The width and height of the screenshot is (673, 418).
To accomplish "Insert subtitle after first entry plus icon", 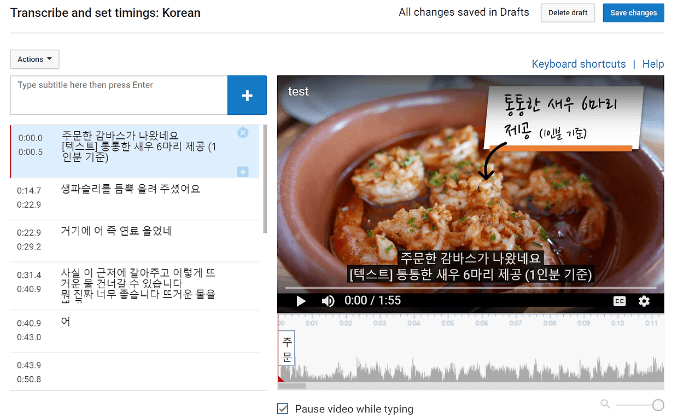I will (x=243, y=172).
